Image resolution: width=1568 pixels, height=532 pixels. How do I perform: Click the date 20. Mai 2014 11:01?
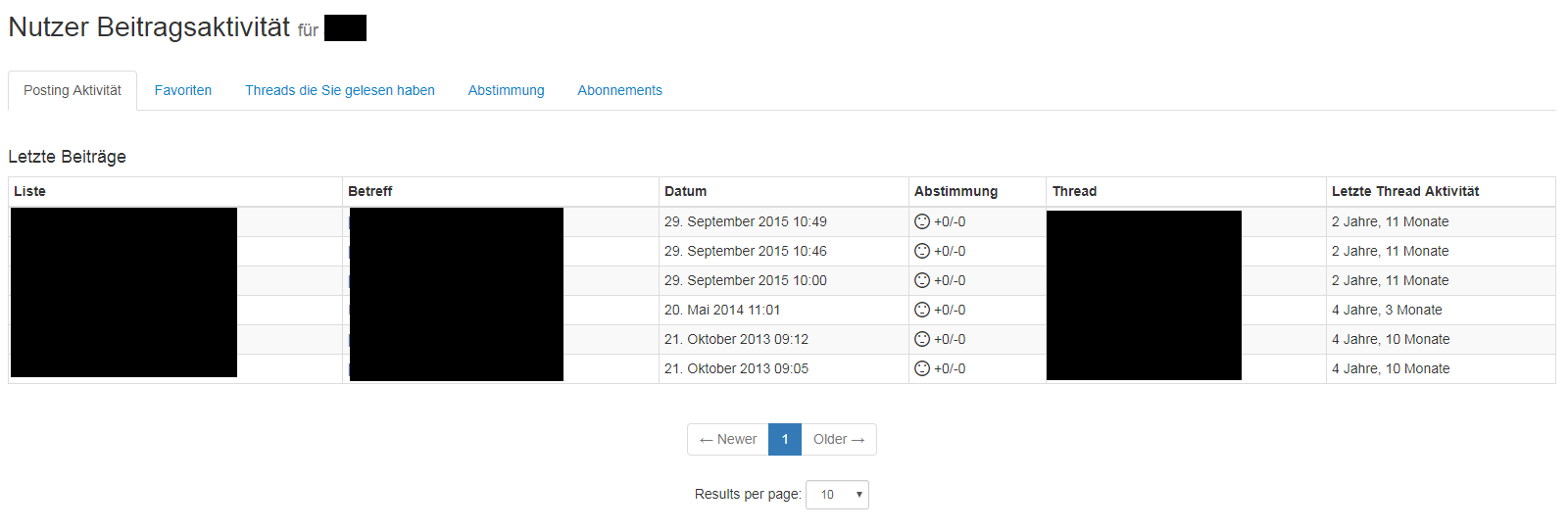722,310
